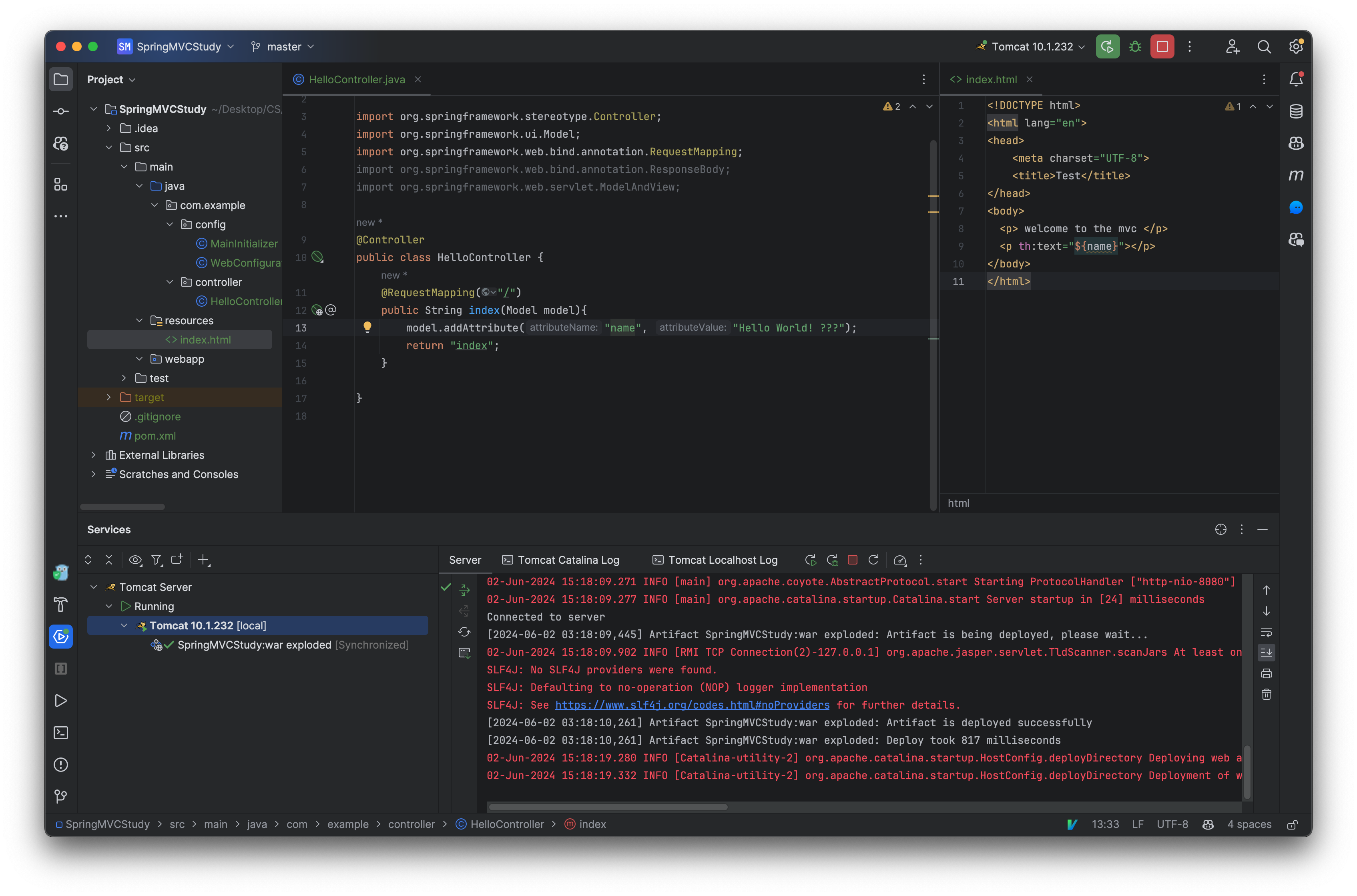Open the Terminal tool window
Image resolution: width=1357 pixels, height=896 pixels.
click(x=60, y=732)
